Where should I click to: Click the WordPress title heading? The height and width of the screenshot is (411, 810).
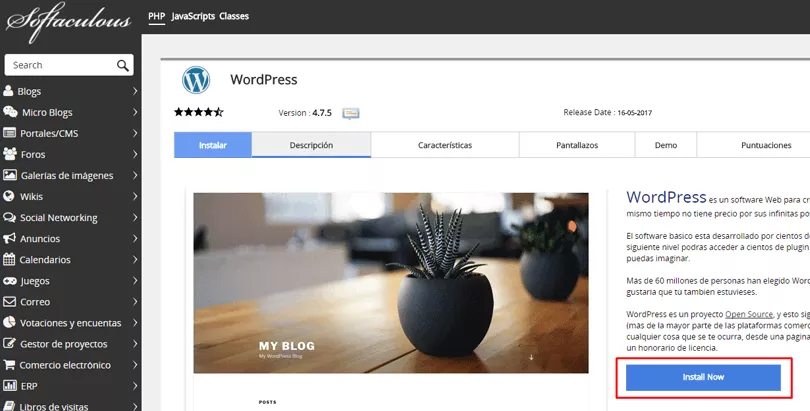pos(263,80)
